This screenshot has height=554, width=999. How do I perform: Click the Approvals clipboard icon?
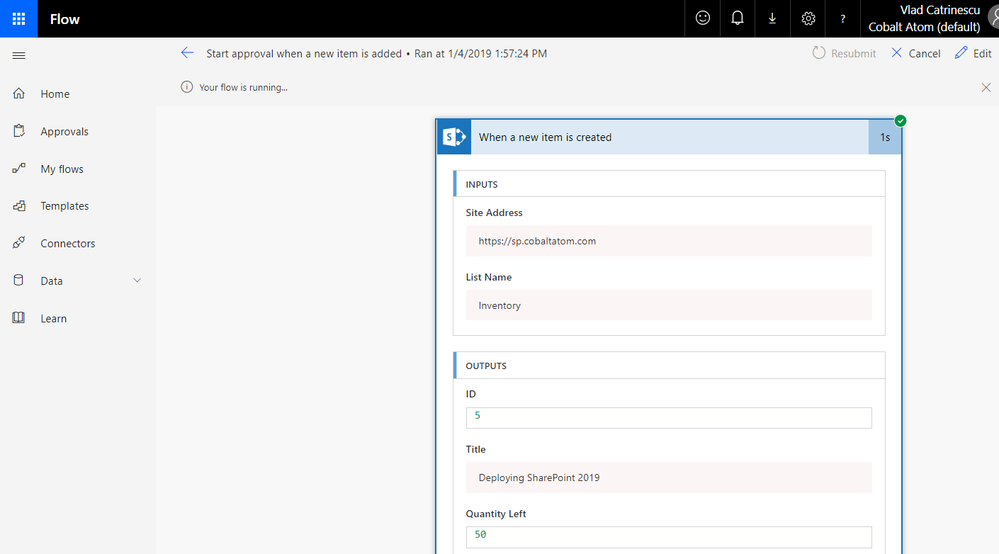click(x=19, y=131)
